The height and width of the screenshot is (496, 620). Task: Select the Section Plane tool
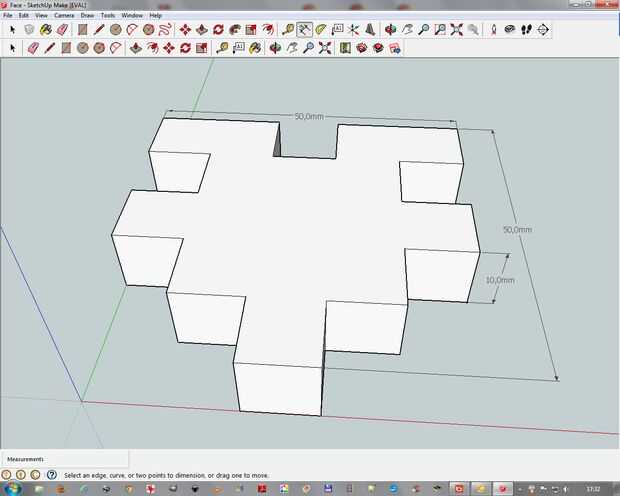pos(543,30)
